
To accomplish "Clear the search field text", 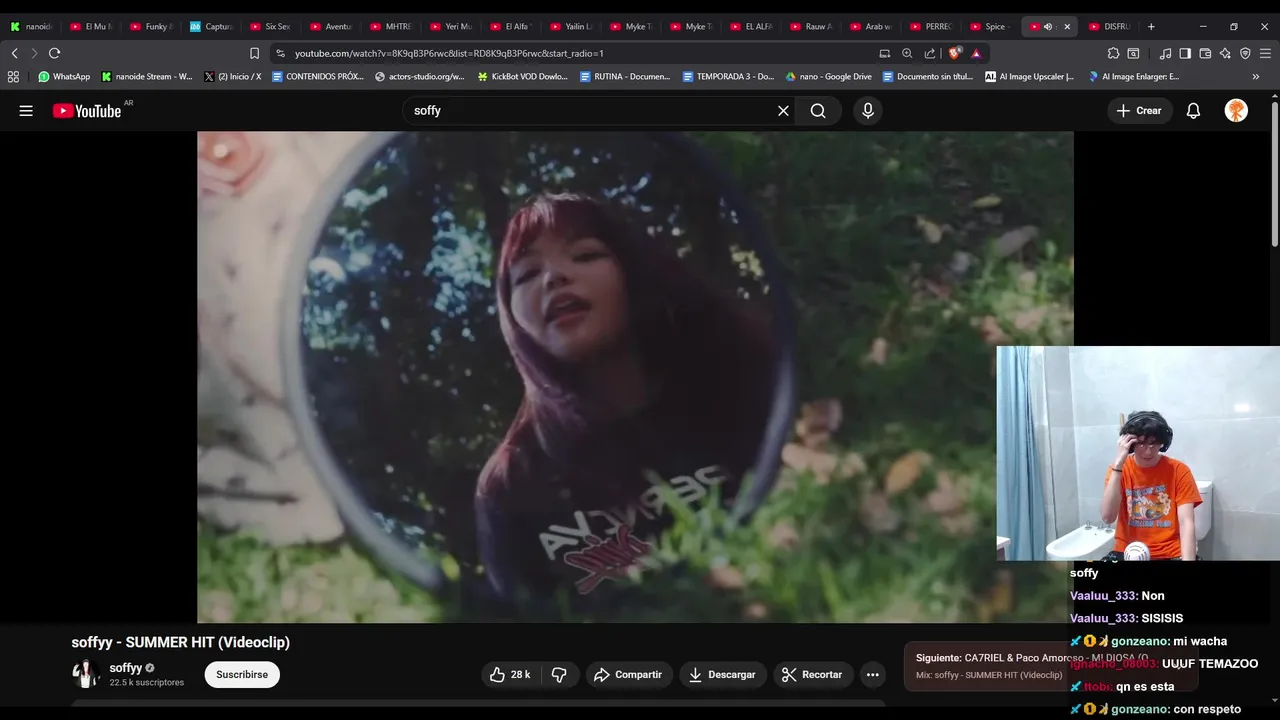I will 783,111.
